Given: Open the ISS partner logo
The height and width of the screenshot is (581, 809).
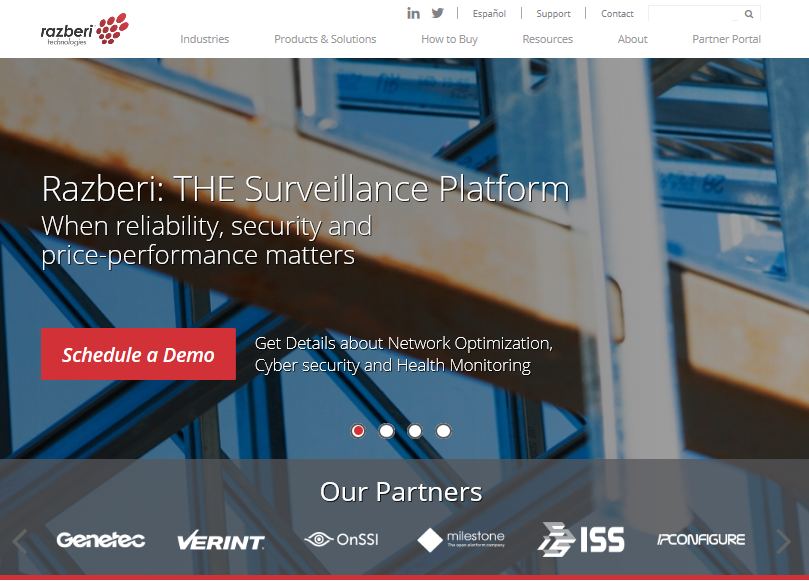Looking at the screenshot, I should [x=581, y=540].
